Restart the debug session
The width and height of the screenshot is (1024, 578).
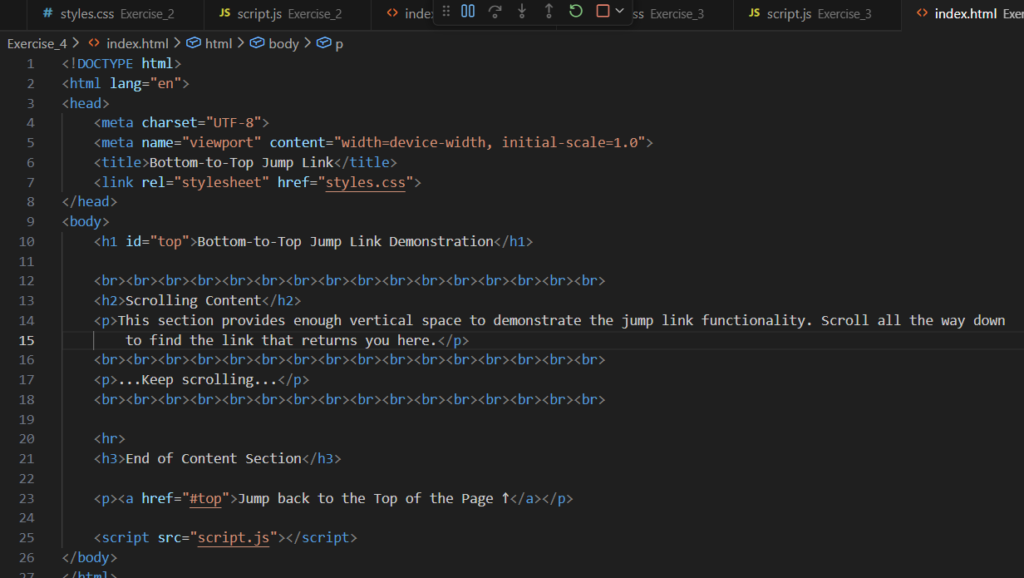click(576, 11)
